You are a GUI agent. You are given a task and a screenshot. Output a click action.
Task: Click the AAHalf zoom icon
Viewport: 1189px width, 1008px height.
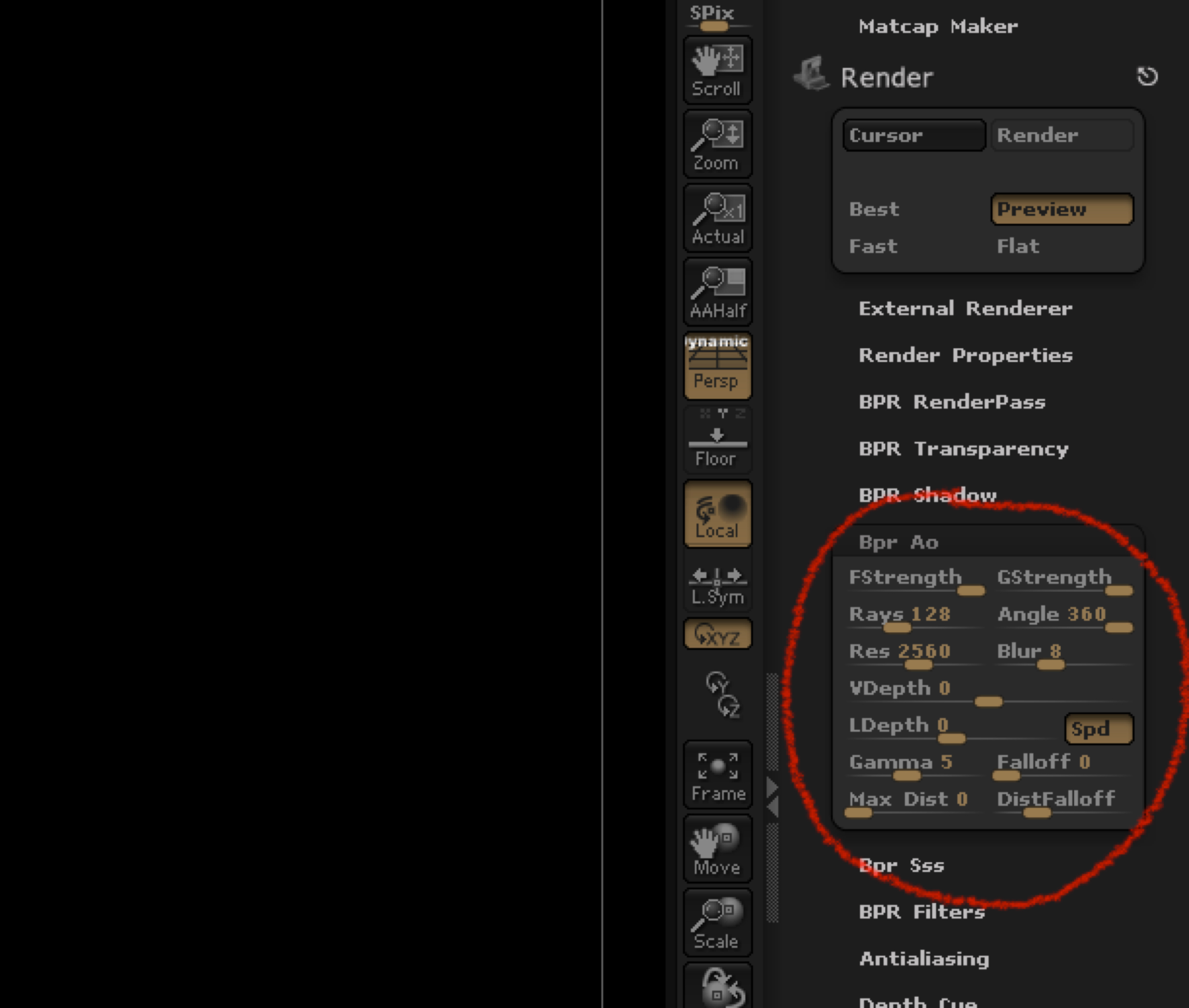click(x=717, y=292)
